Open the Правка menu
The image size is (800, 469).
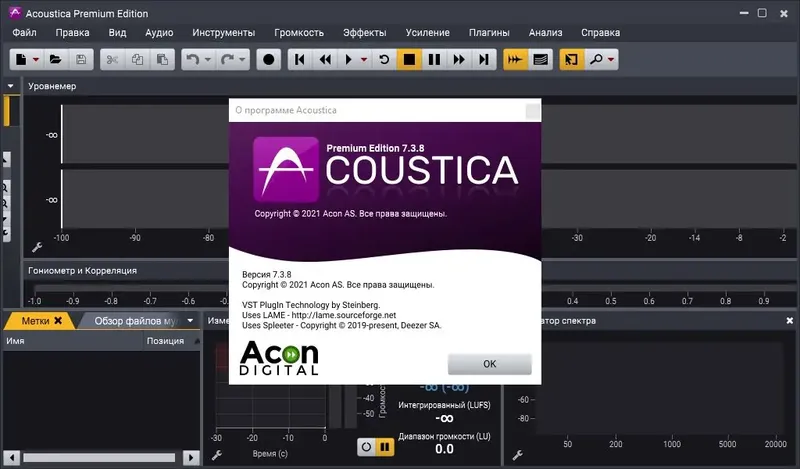click(x=72, y=33)
